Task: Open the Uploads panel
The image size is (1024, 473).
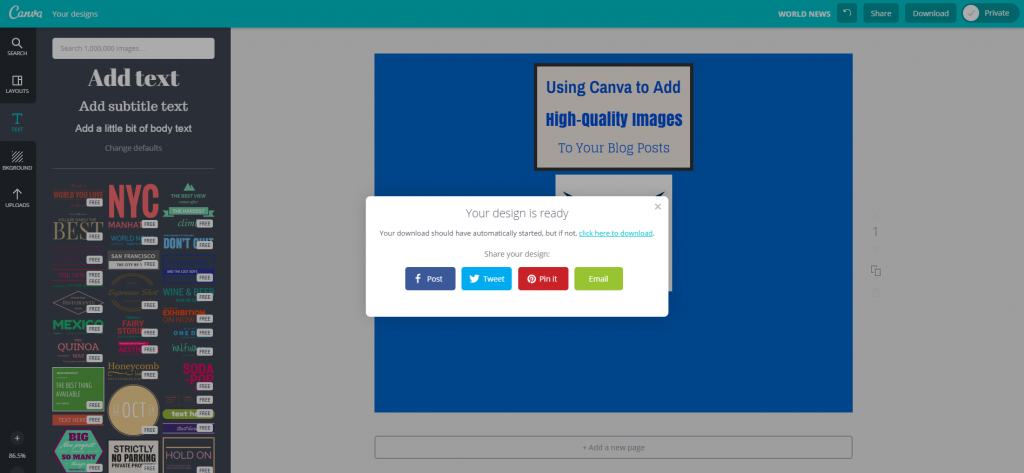Action: 18,198
